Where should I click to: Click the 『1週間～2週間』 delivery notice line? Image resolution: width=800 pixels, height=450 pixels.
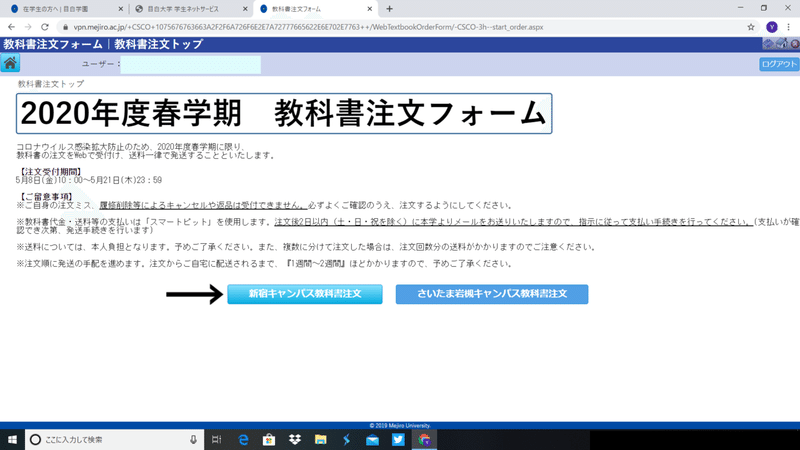264,264
